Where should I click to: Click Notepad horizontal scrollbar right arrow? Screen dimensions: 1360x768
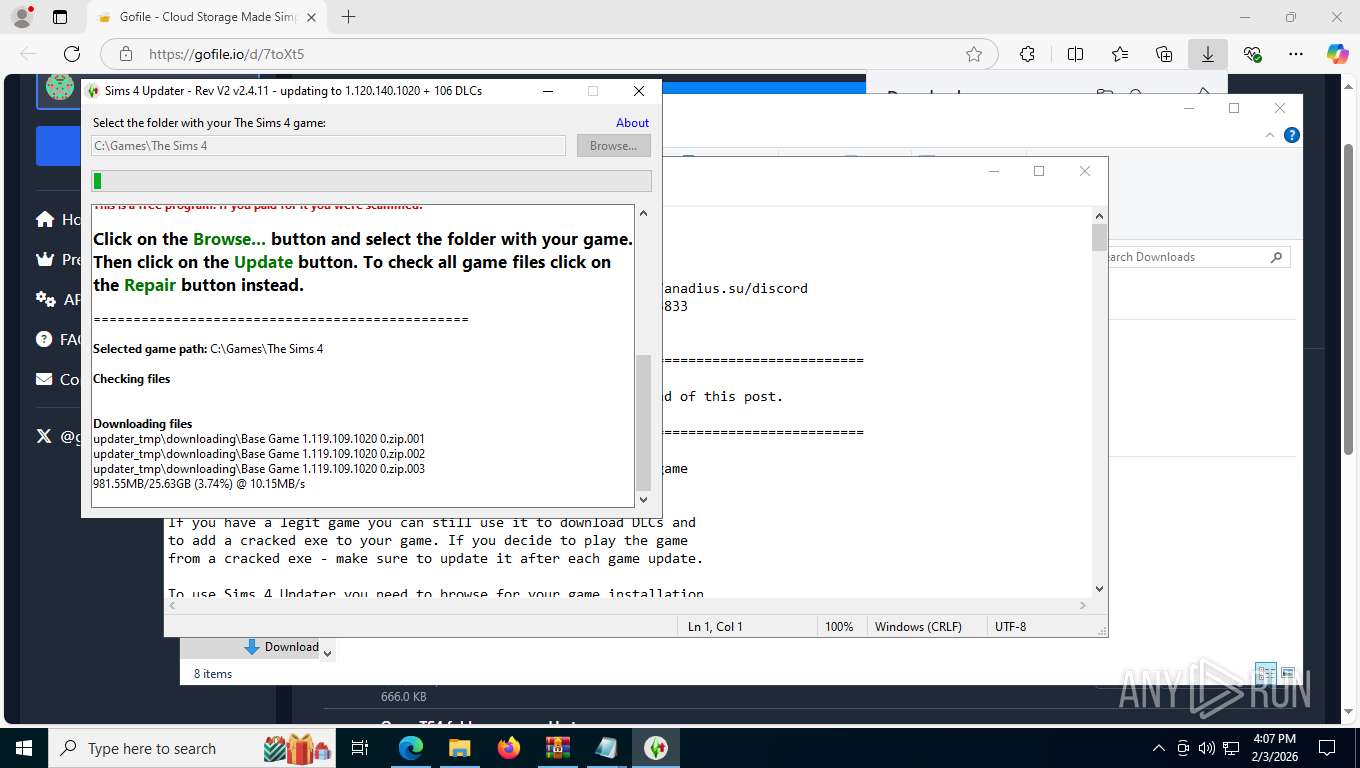point(1084,605)
